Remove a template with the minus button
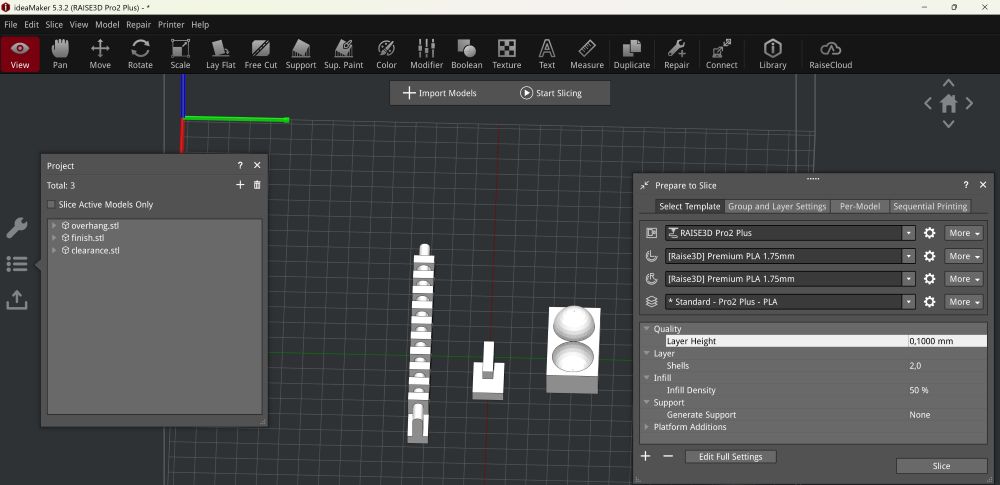The image size is (1000, 485). coord(668,456)
